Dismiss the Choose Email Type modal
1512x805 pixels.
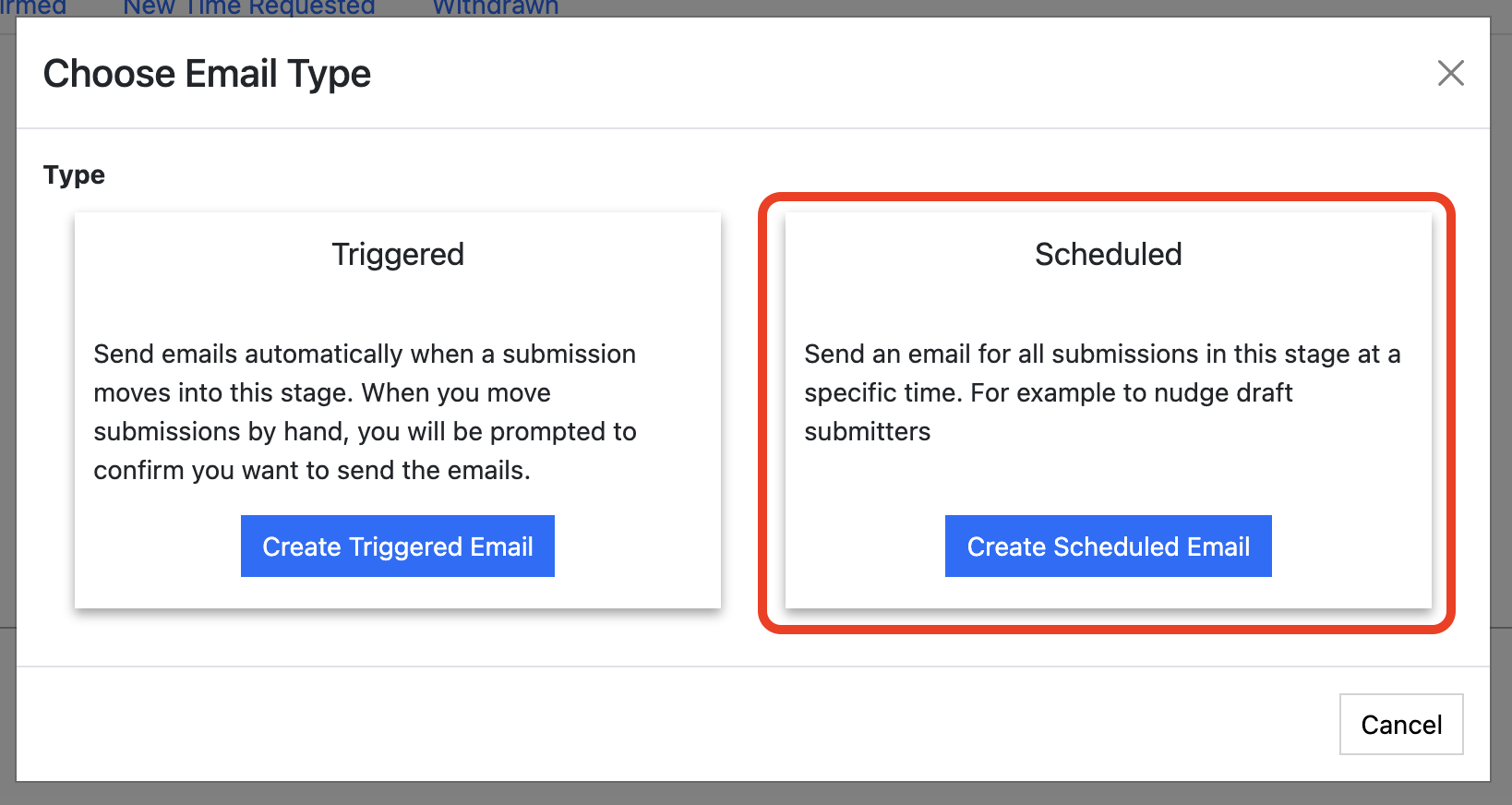tap(1451, 74)
